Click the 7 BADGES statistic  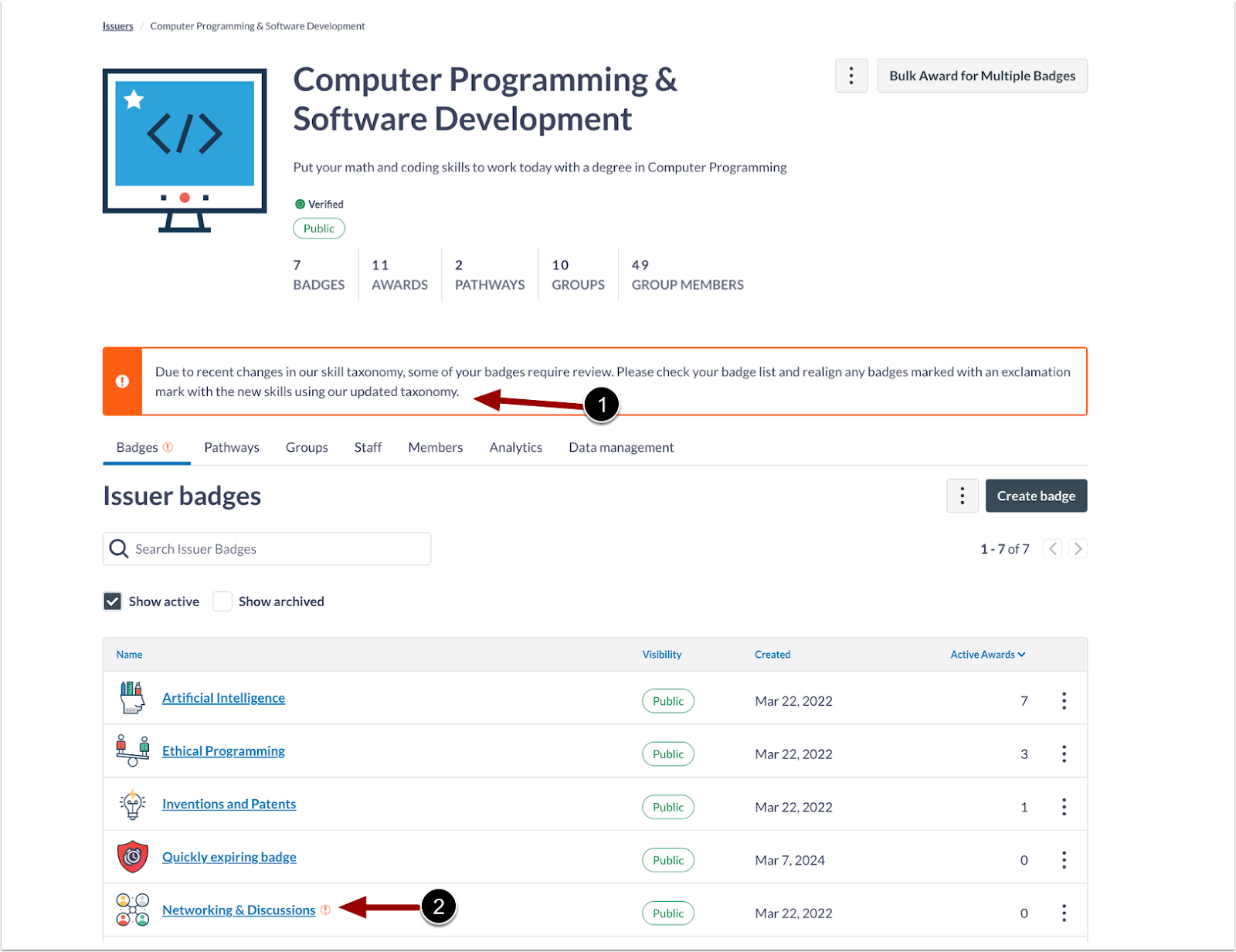[319, 275]
